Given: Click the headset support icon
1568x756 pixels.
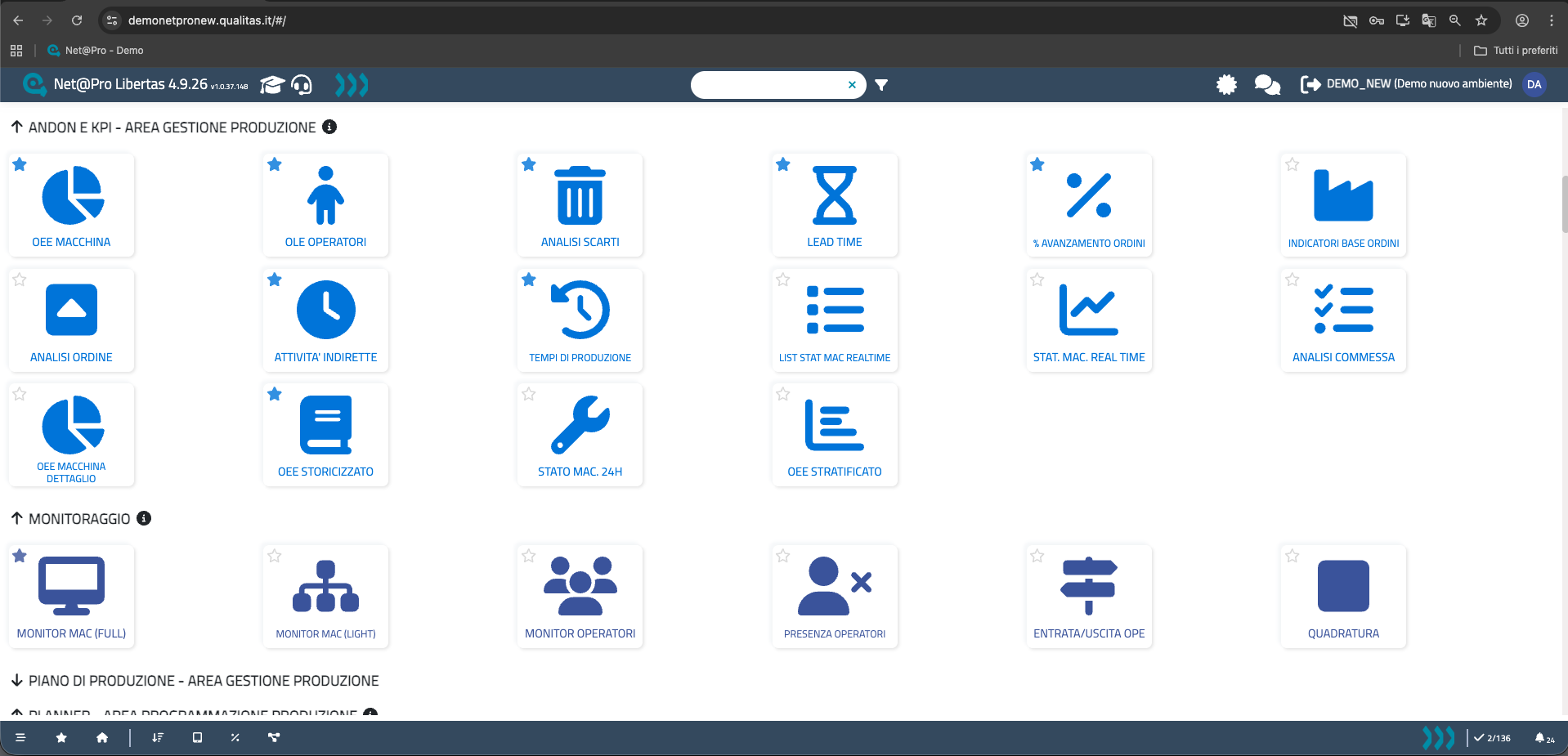Looking at the screenshot, I should point(302,85).
